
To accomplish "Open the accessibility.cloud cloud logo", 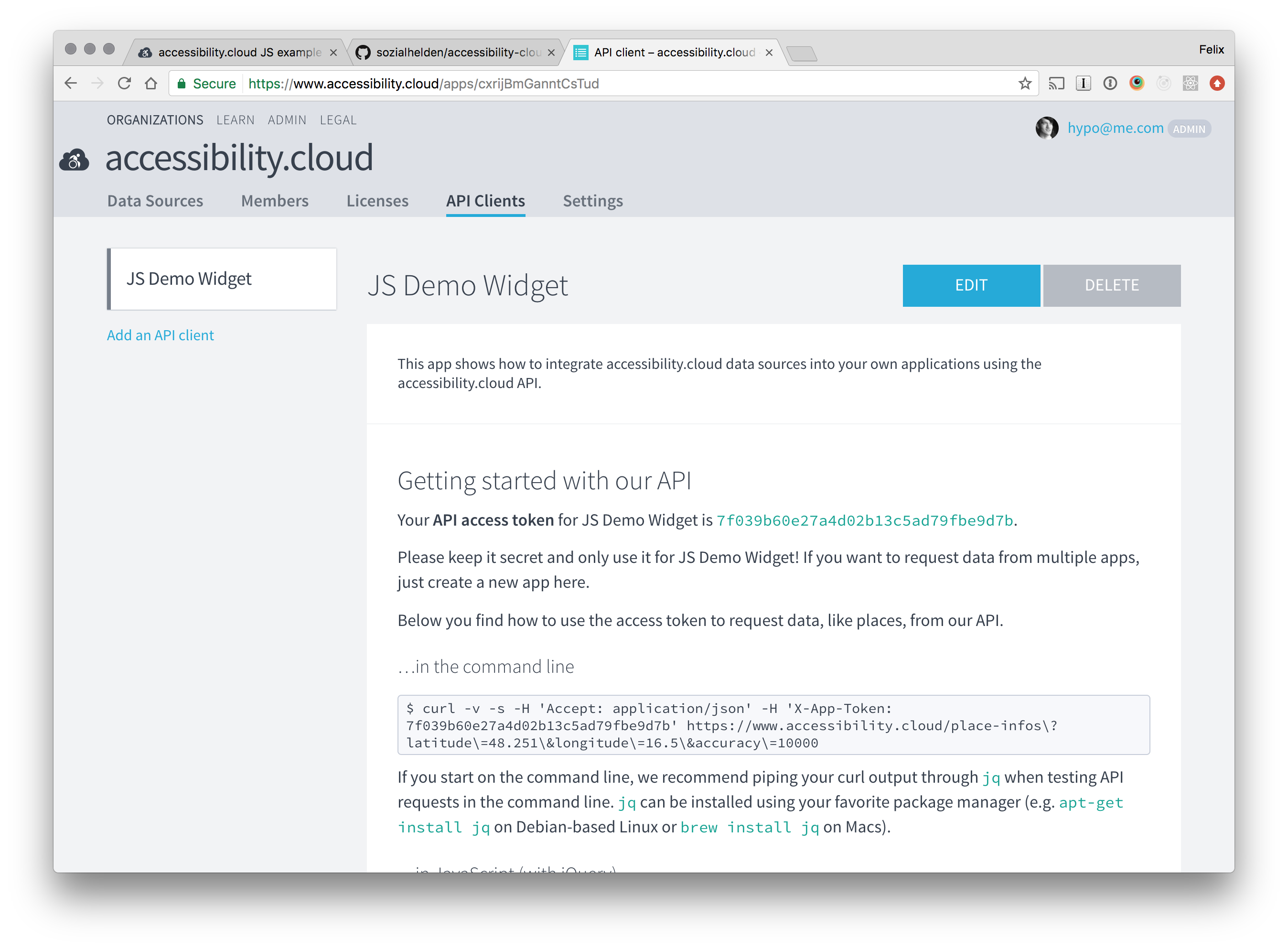I will click(x=75, y=160).
